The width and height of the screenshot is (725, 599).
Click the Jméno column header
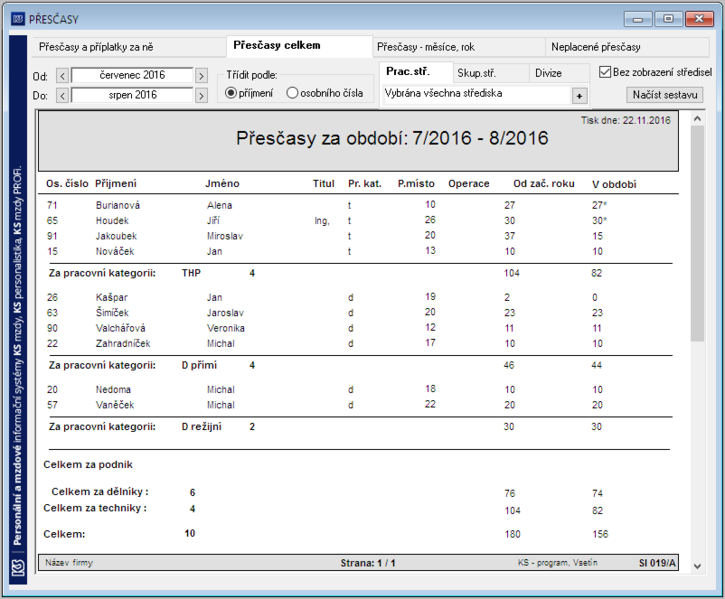pos(222,184)
